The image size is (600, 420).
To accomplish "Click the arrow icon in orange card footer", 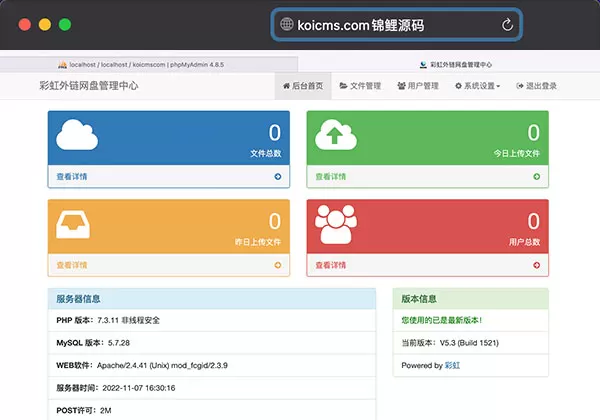I will pyautogui.click(x=277, y=266).
